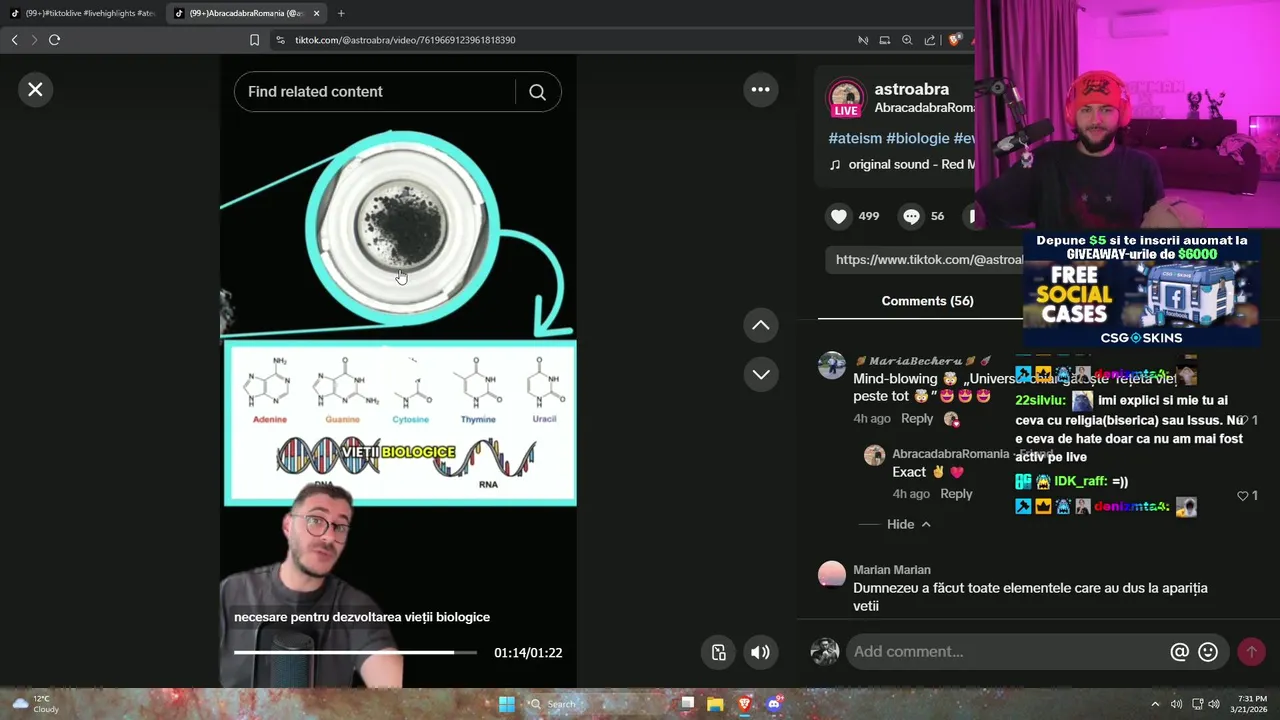Click the tiktok.com address bar URL
Screen dimensions: 1280x720
click(x=405, y=40)
